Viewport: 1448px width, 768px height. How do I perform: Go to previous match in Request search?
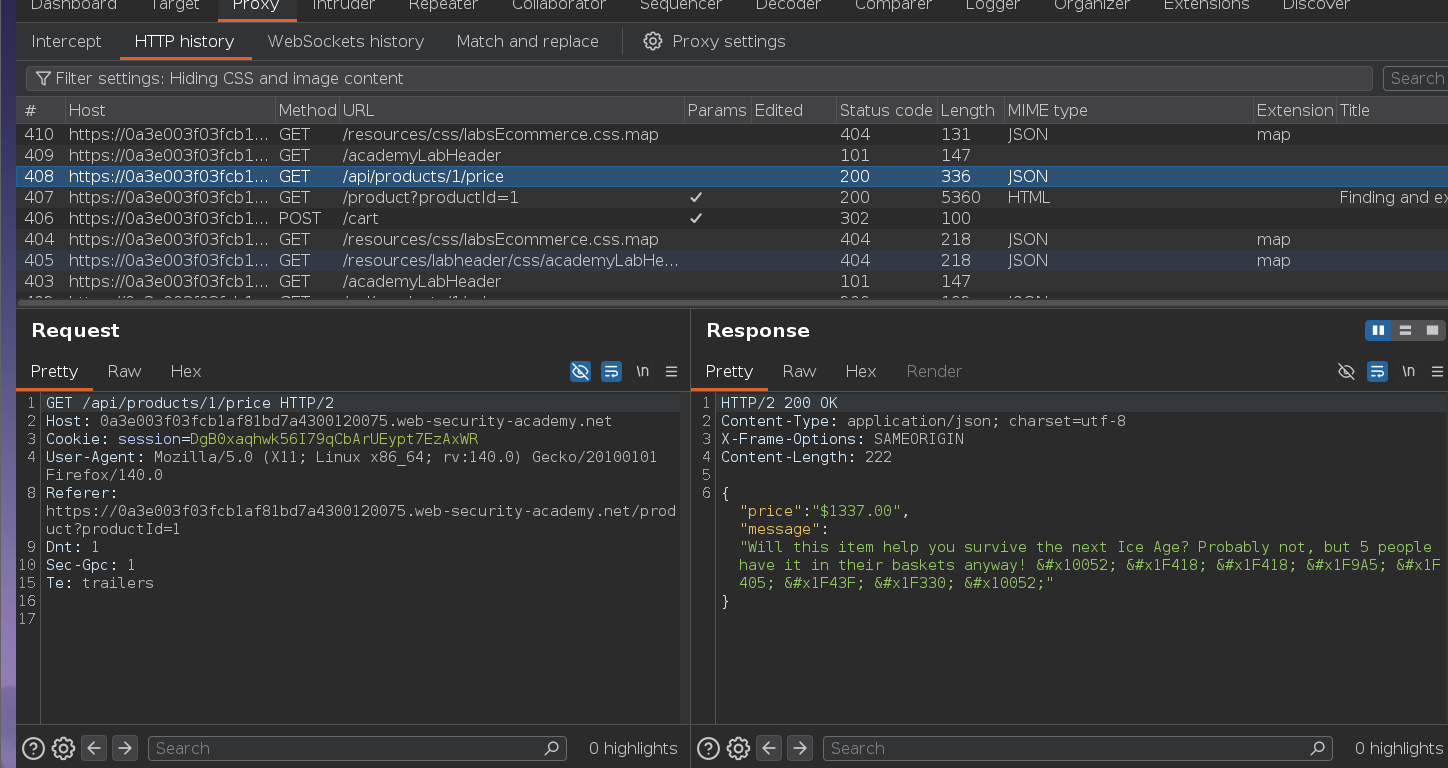pyautogui.click(x=94, y=748)
